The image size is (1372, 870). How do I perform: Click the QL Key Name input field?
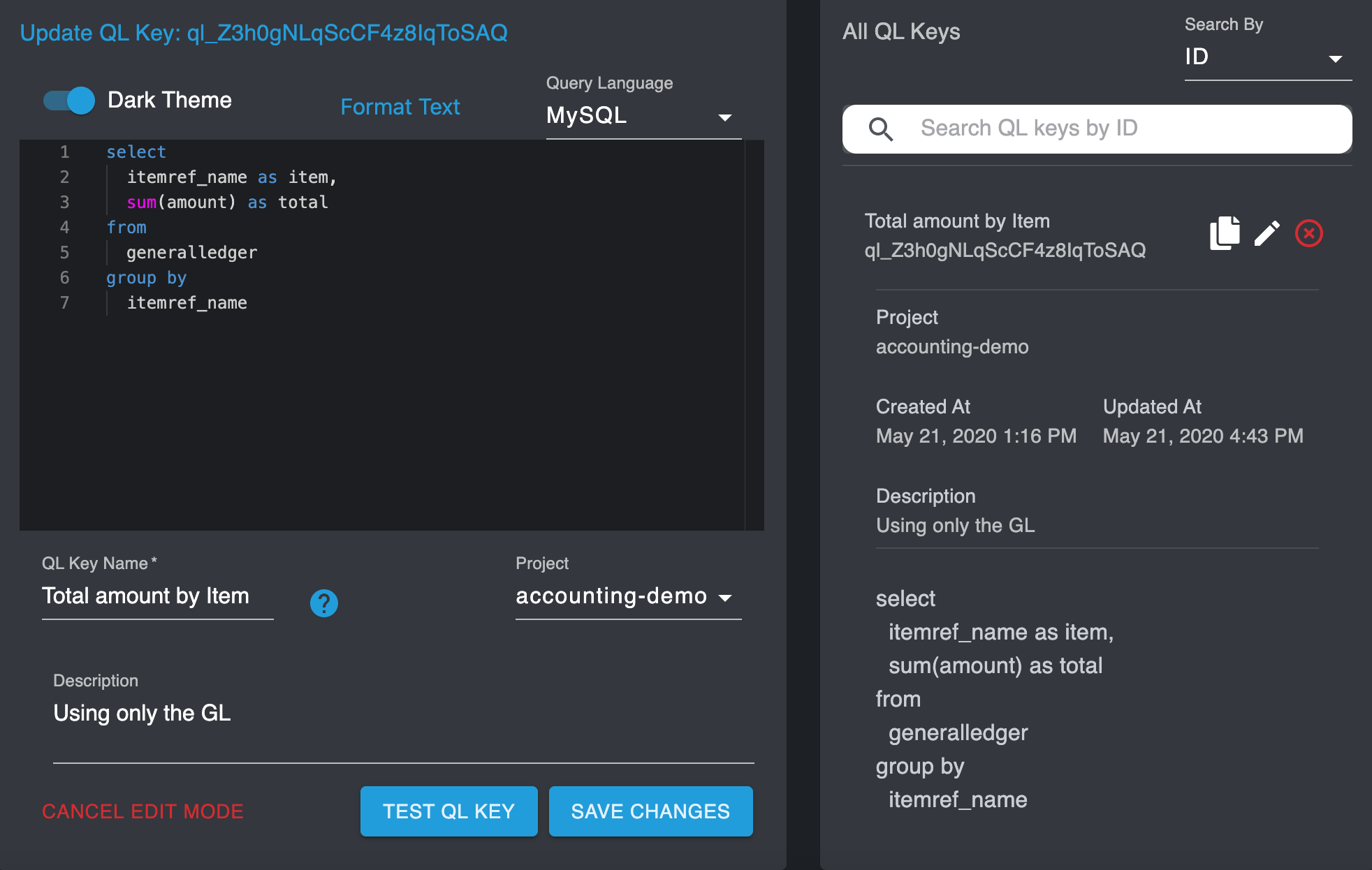pos(157,597)
